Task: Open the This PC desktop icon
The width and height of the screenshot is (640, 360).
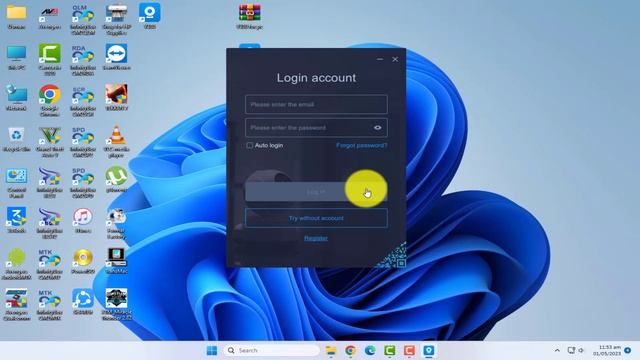Action: coord(16,58)
